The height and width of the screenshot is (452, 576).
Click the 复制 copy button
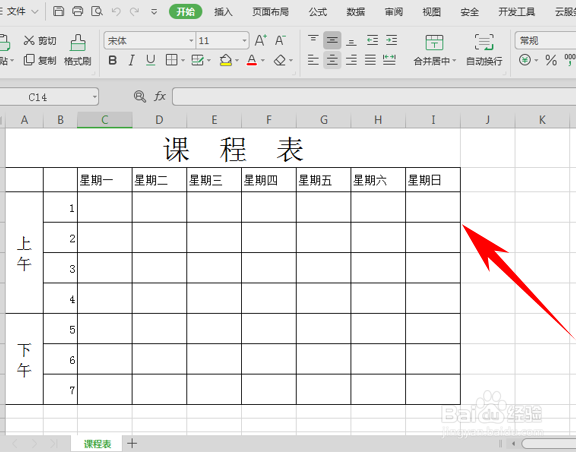pos(40,60)
